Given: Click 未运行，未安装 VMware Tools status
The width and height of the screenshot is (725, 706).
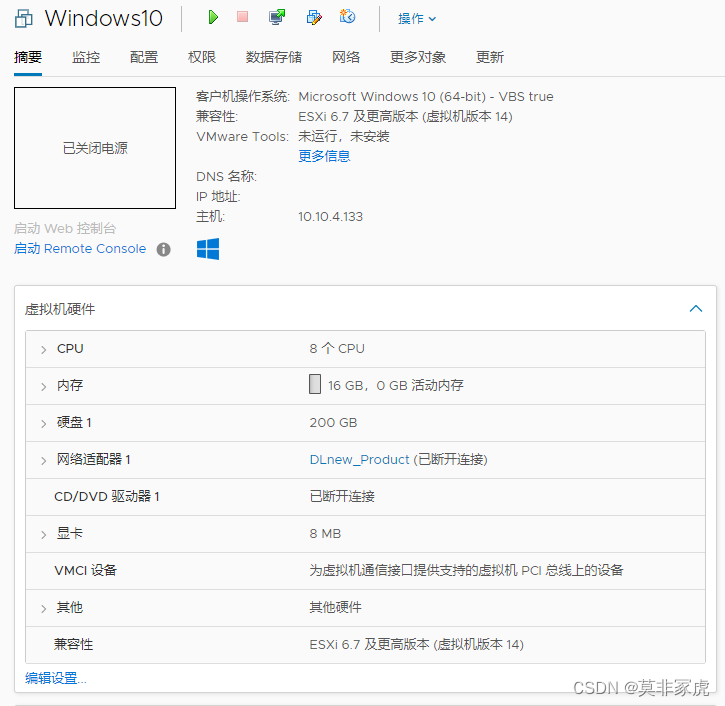Looking at the screenshot, I should point(344,136).
